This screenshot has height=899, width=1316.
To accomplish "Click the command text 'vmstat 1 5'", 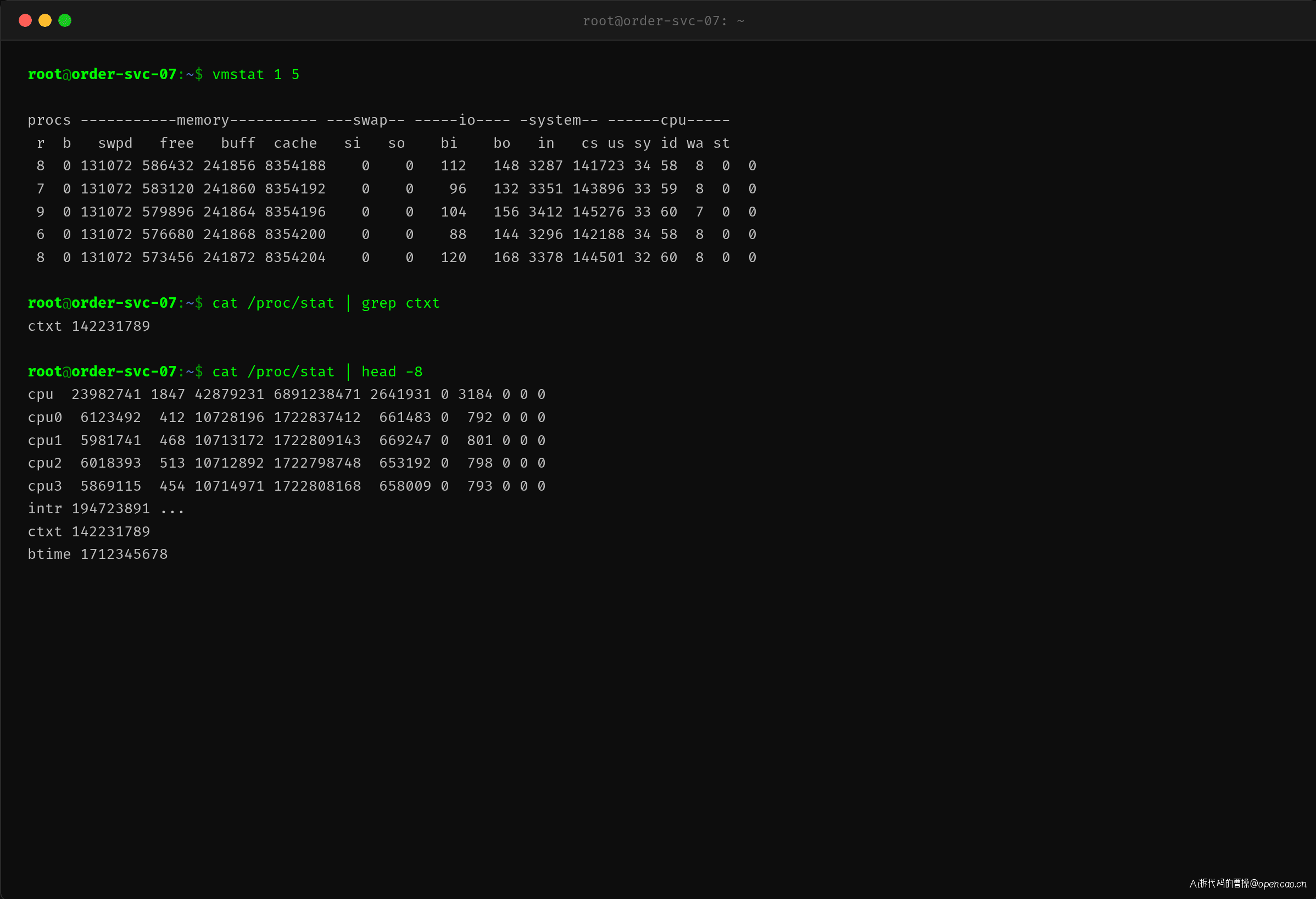I will pyautogui.click(x=256, y=75).
